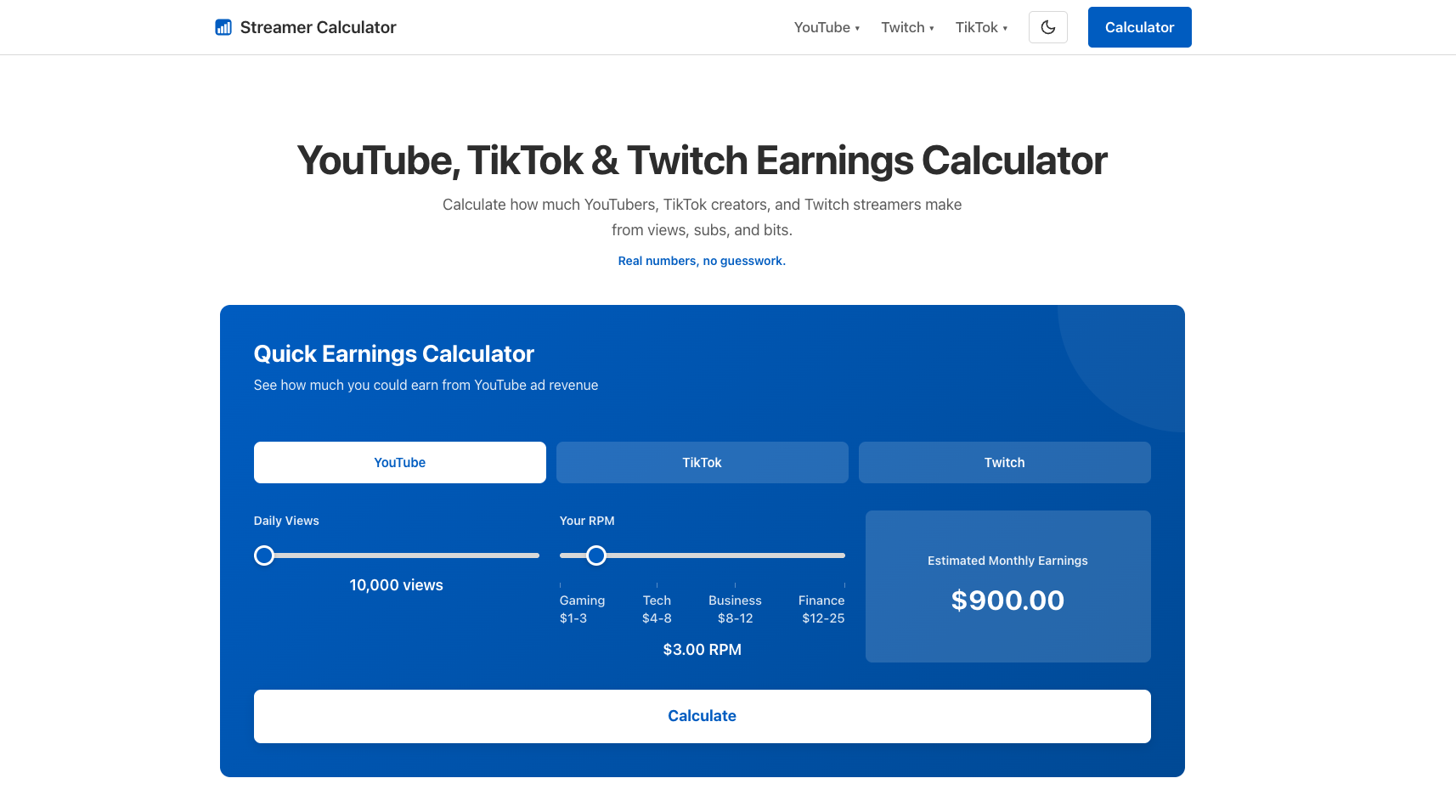Click the $900.00 earnings amount
Screen dimensions: 1456x812
[x=1007, y=601]
